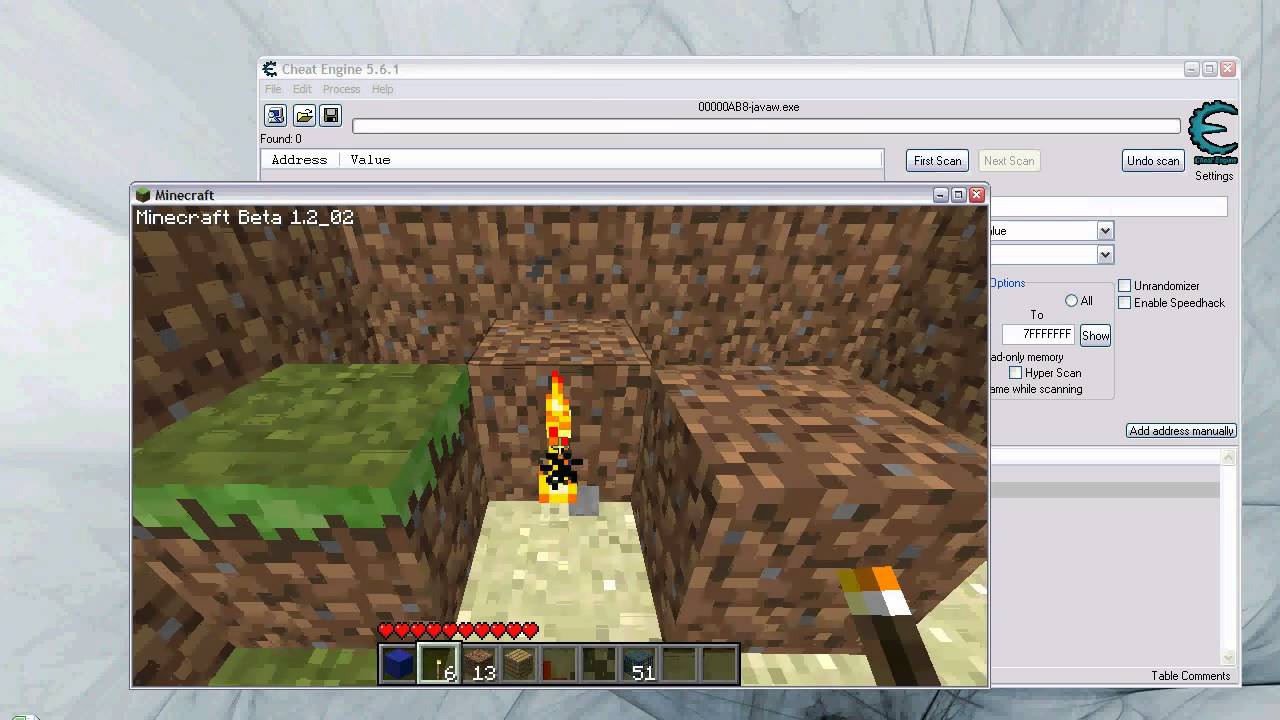Screen dimensions: 1280x720
Task: Click the Next Scan button
Action: point(1009,161)
